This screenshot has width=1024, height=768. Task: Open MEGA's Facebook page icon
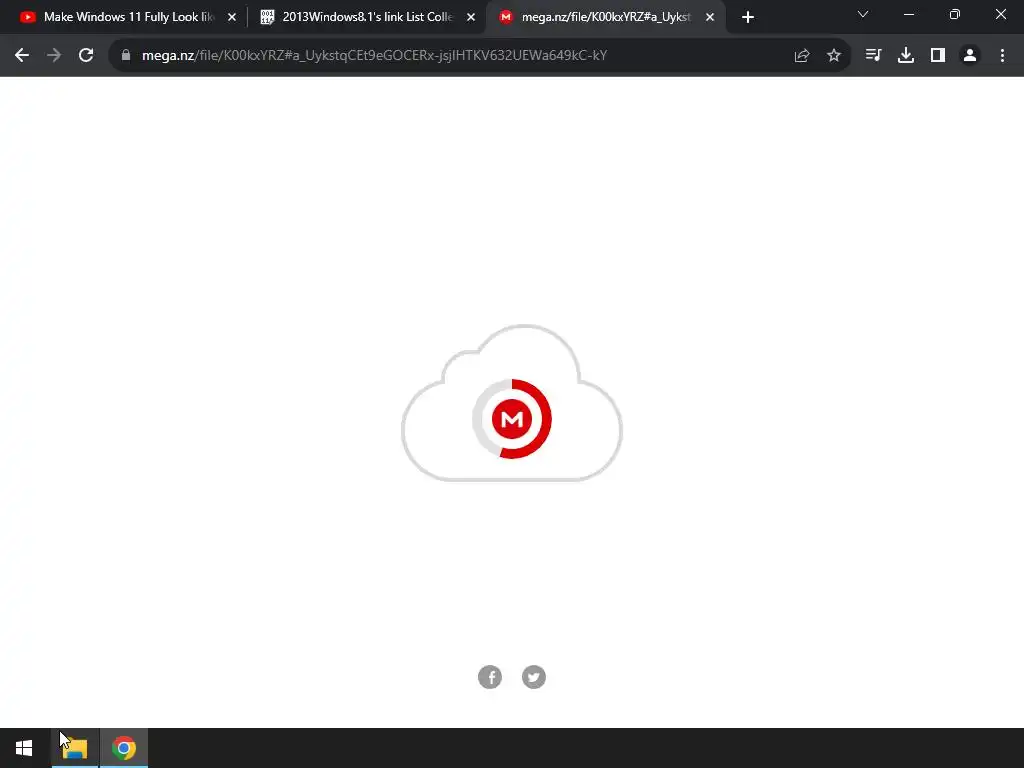pyautogui.click(x=490, y=677)
